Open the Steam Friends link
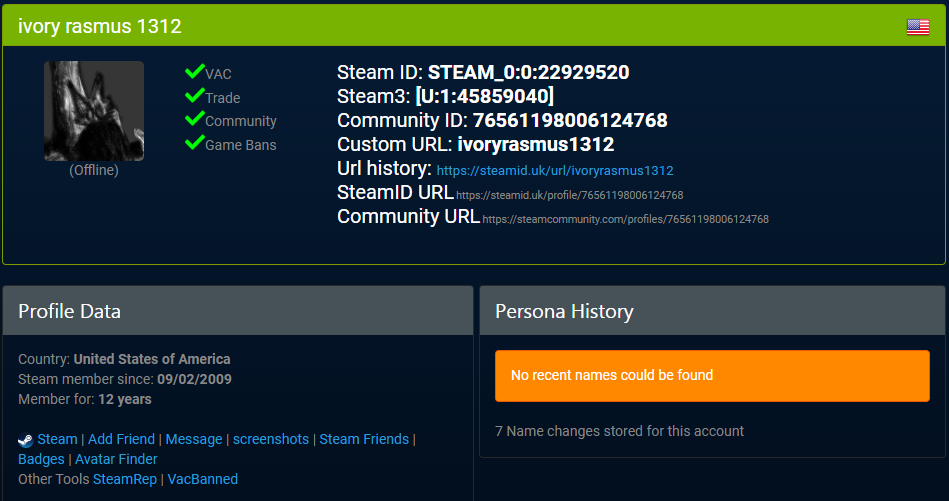Image resolution: width=949 pixels, height=501 pixels. (x=364, y=439)
